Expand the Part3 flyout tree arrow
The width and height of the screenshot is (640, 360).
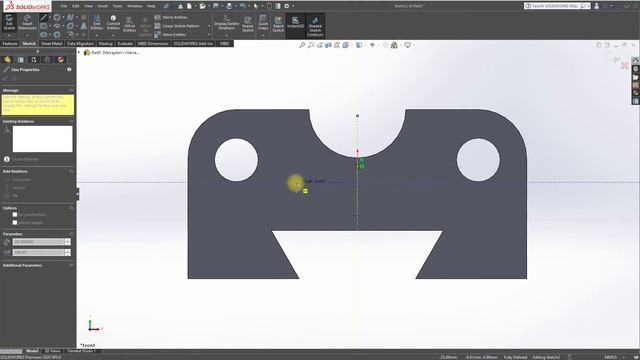[x=79, y=52]
